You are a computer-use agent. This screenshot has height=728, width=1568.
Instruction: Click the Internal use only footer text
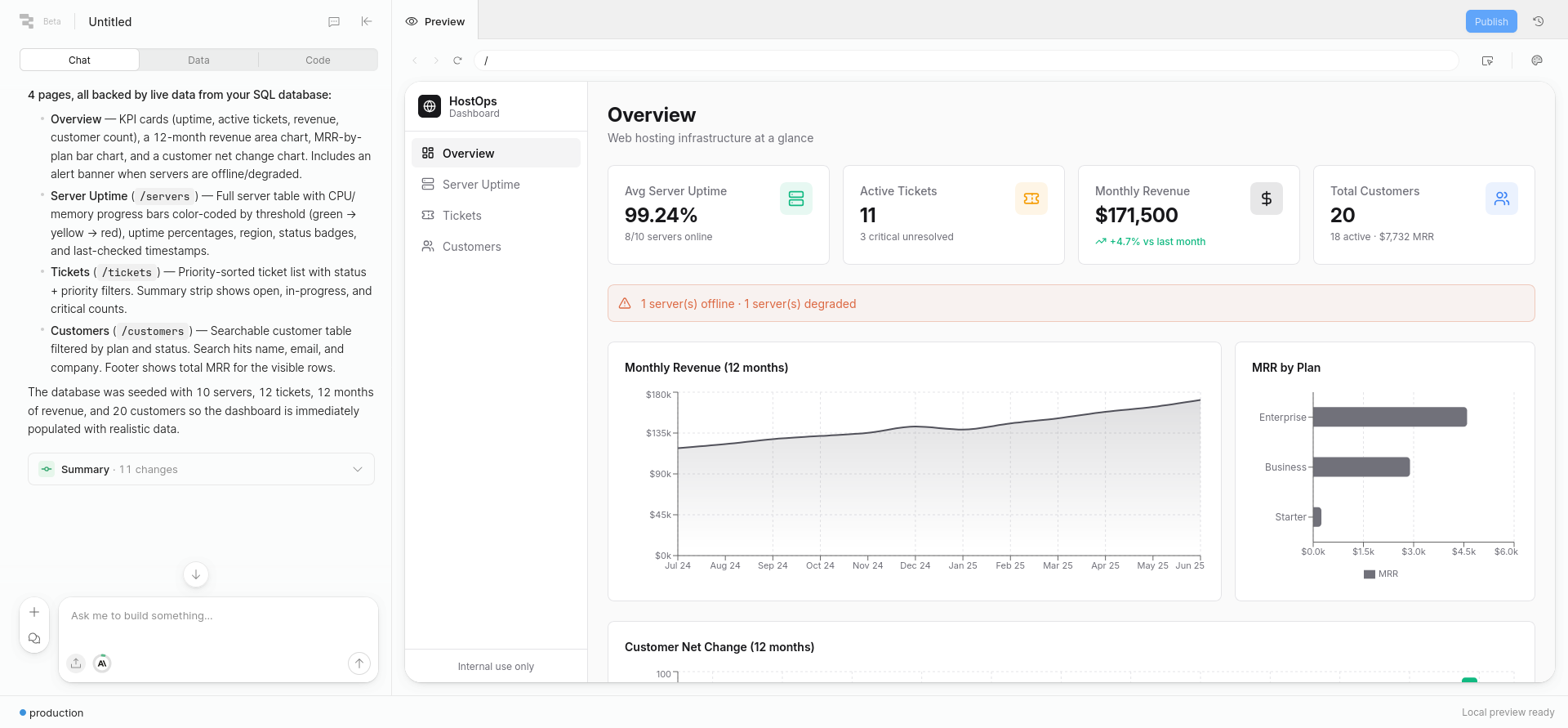pos(496,667)
